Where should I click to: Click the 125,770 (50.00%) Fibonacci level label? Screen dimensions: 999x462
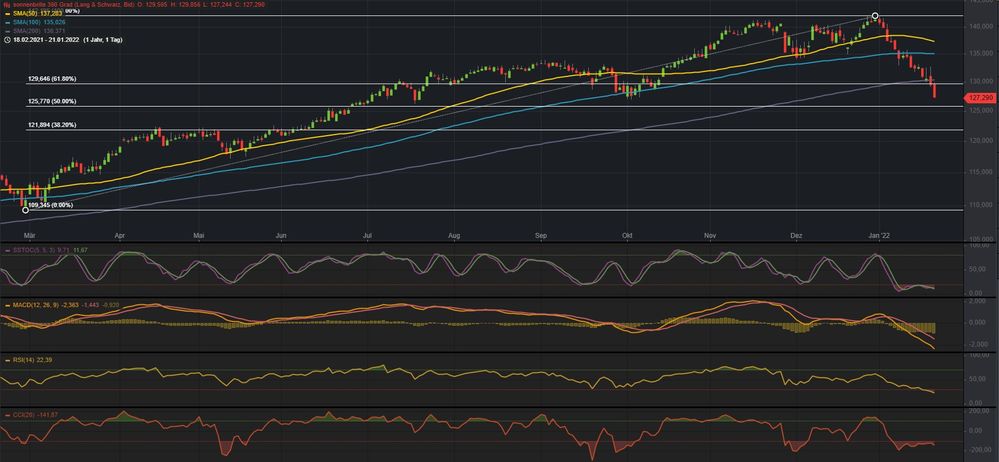(52, 101)
